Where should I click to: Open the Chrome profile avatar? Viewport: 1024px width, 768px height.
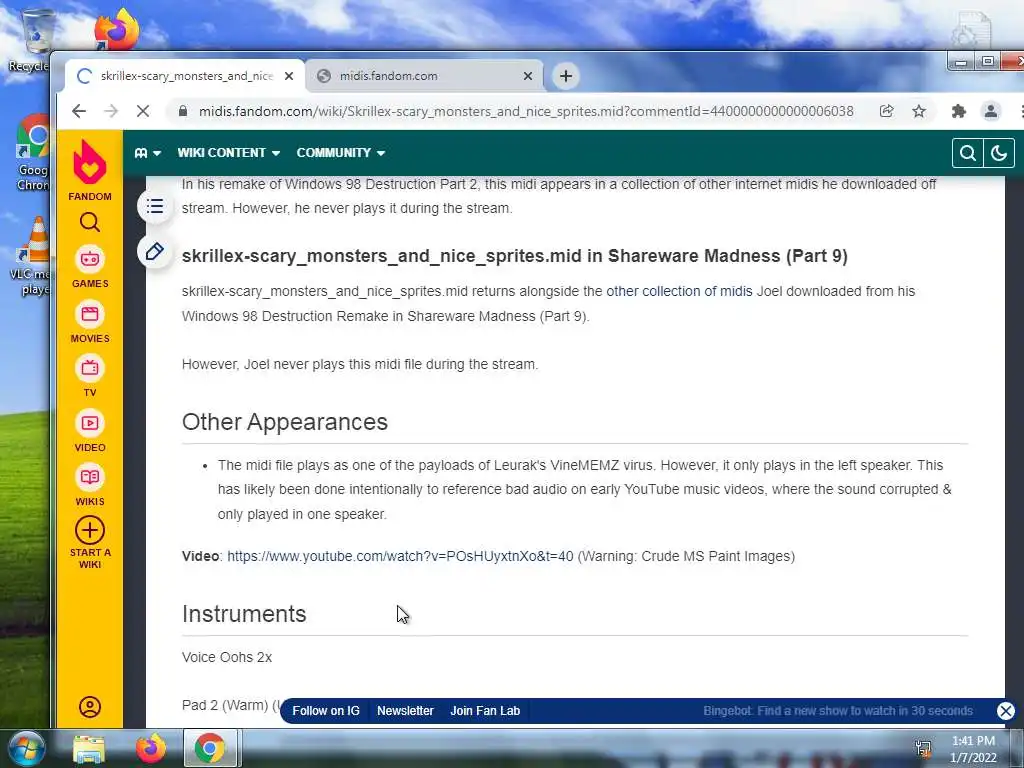pos(991,111)
